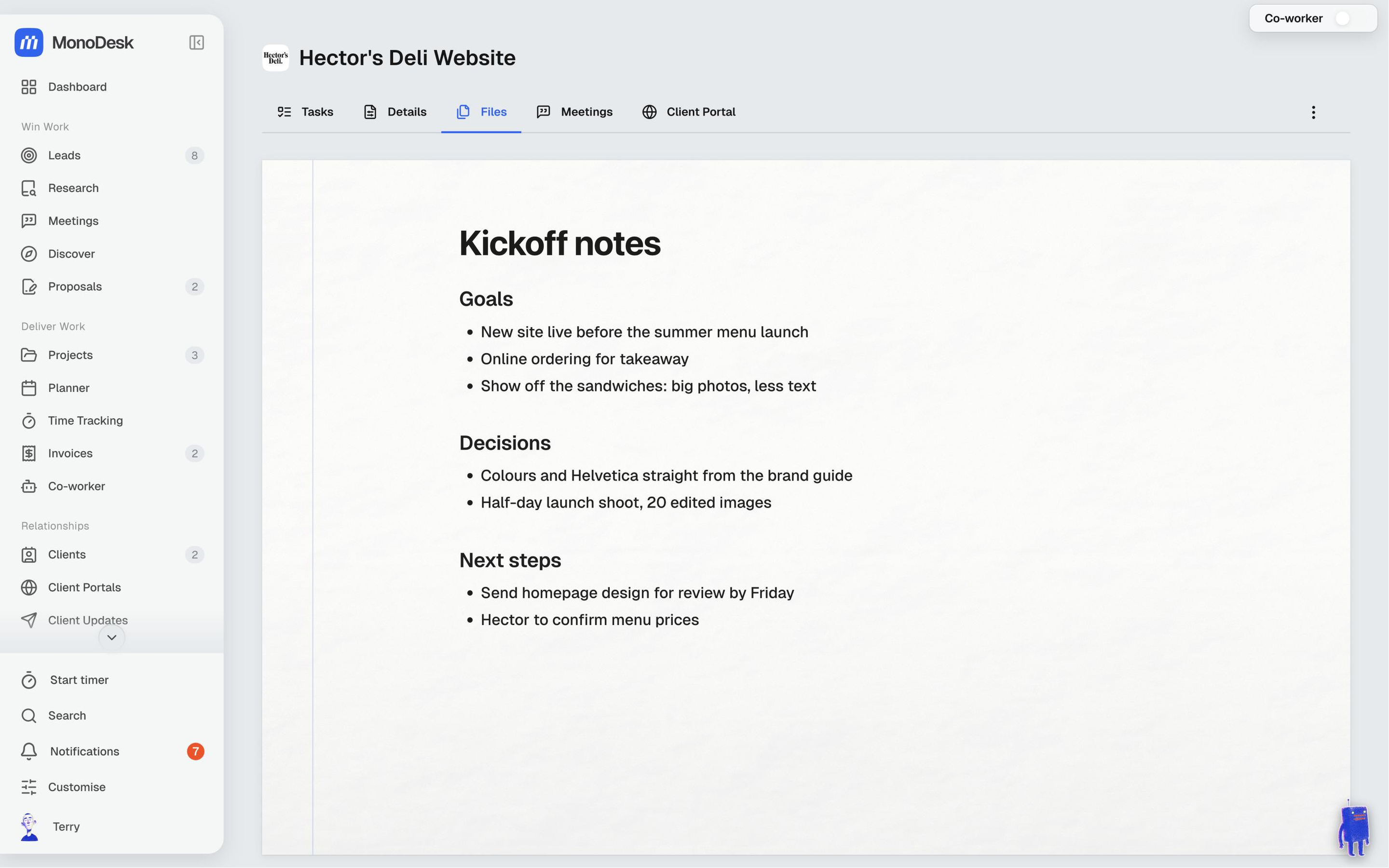Click Hector's Deli project logo
The height and width of the screenshot is (868, 1389).
point(275,58)
